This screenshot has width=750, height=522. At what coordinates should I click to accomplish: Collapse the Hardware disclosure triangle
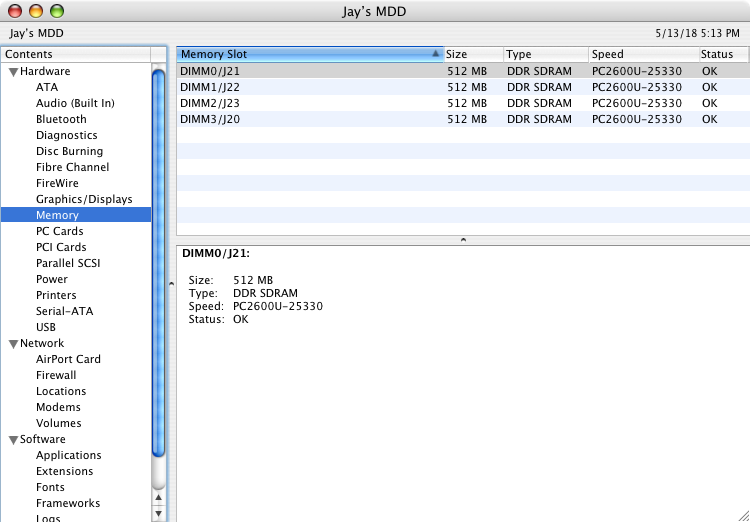coord(13,72)
